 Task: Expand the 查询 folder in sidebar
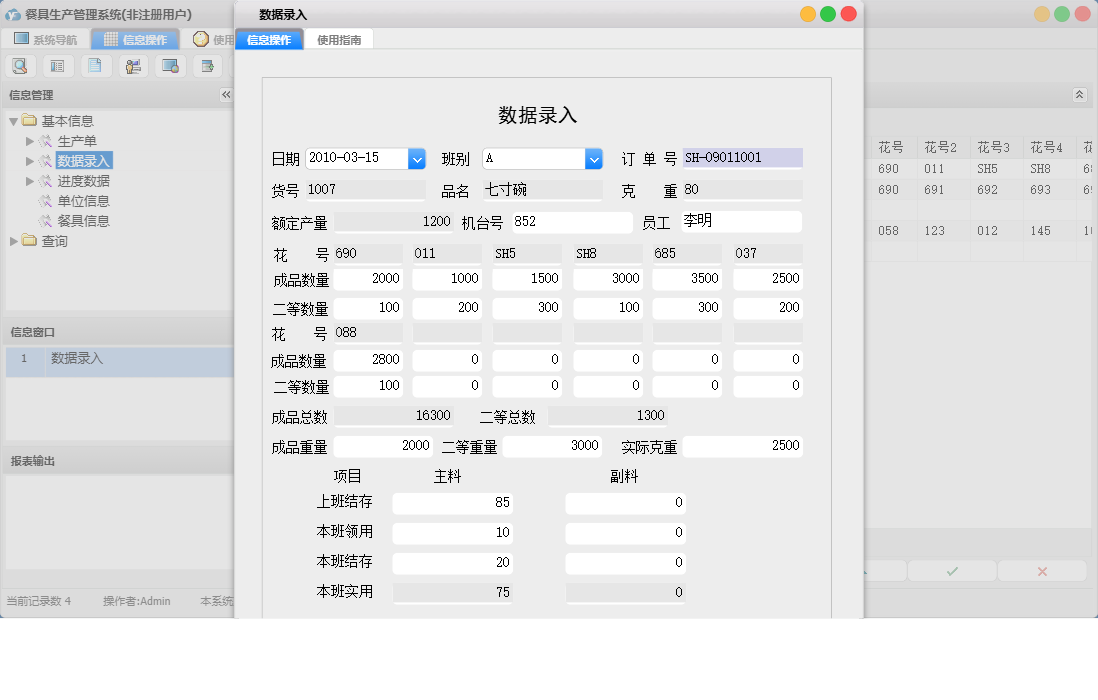(13, 240)
